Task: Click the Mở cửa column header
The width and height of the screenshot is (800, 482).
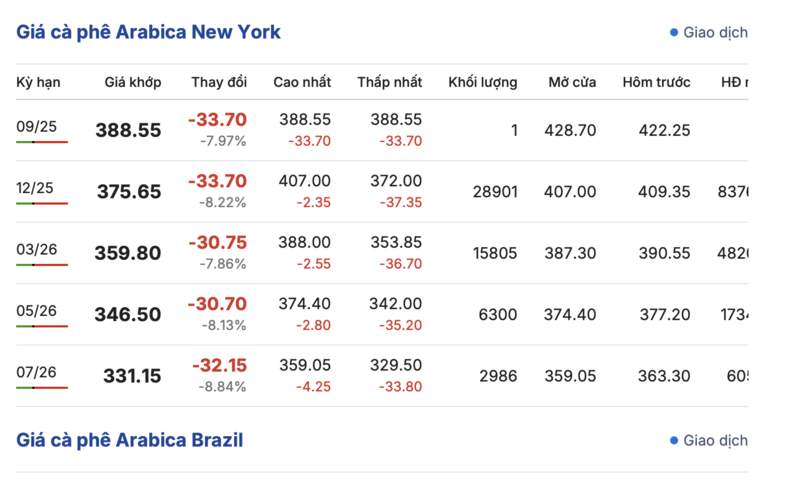Action: coord(572,82)
